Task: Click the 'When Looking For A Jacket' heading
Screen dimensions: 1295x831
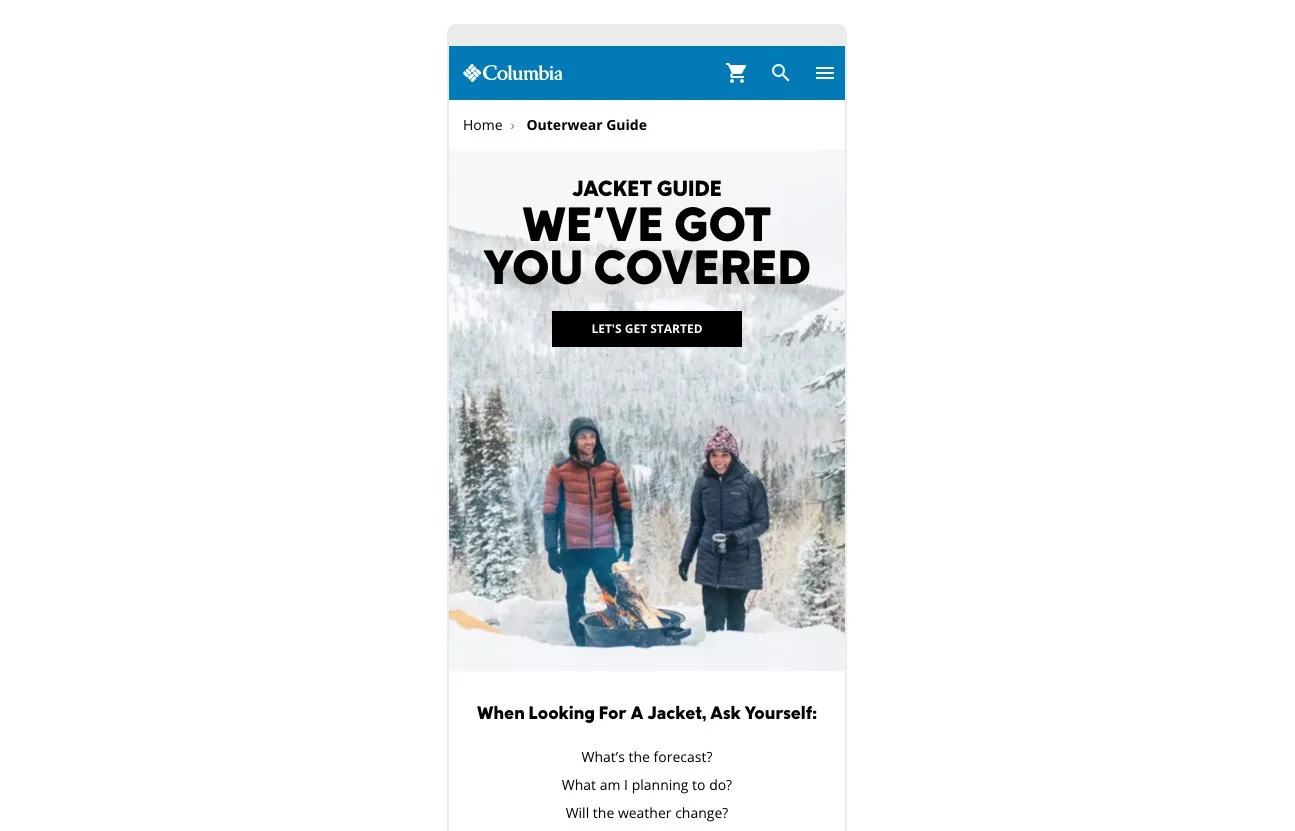Action: tap(647, 713)
